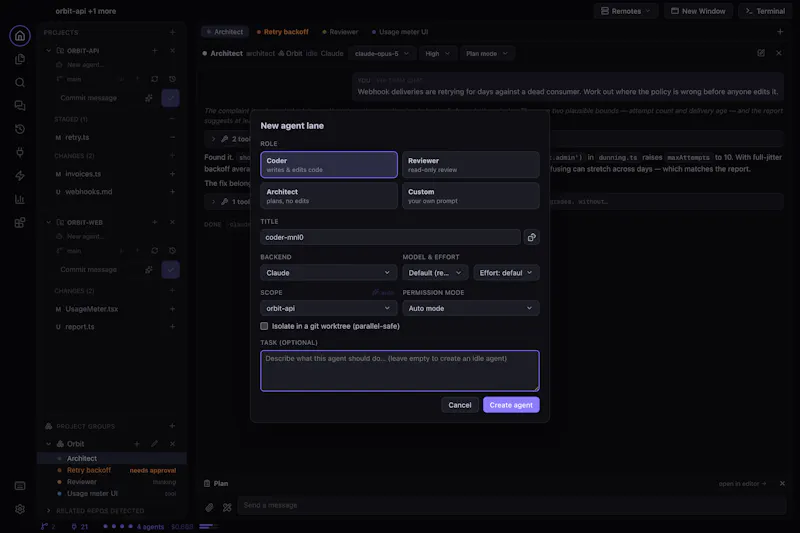Collapse the ORBIT-WEB project
The width and height of the screenshot is (800, 533).
48,222
